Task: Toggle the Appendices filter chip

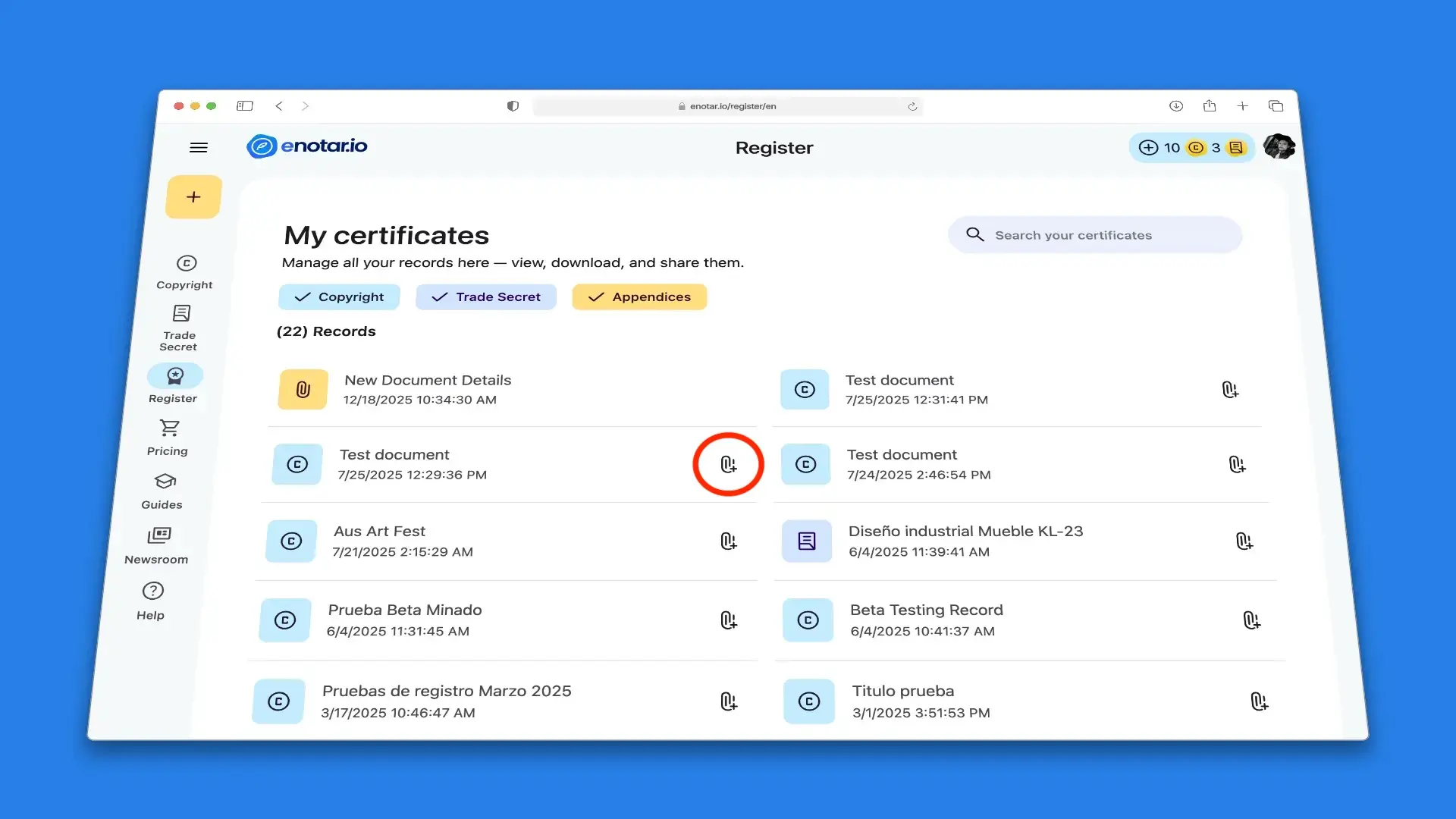Action: pos(639,297)
